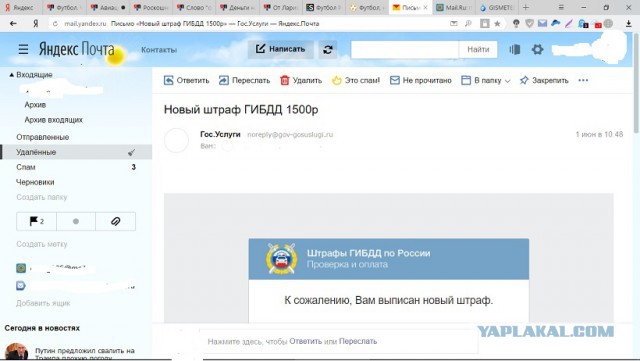Reload page with address bar refresh icon

tap(55, 24)
